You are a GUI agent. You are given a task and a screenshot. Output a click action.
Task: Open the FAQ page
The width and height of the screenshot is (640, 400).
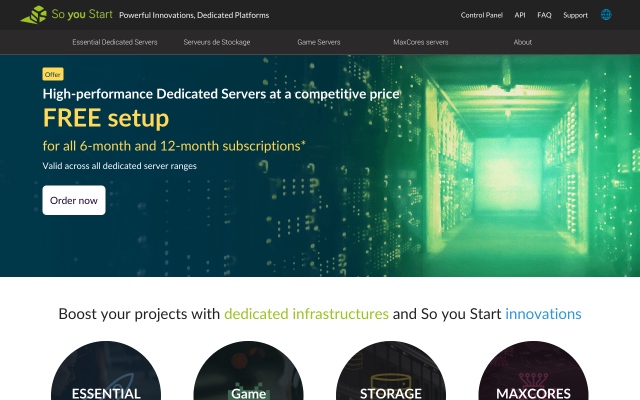click(544, 15)
